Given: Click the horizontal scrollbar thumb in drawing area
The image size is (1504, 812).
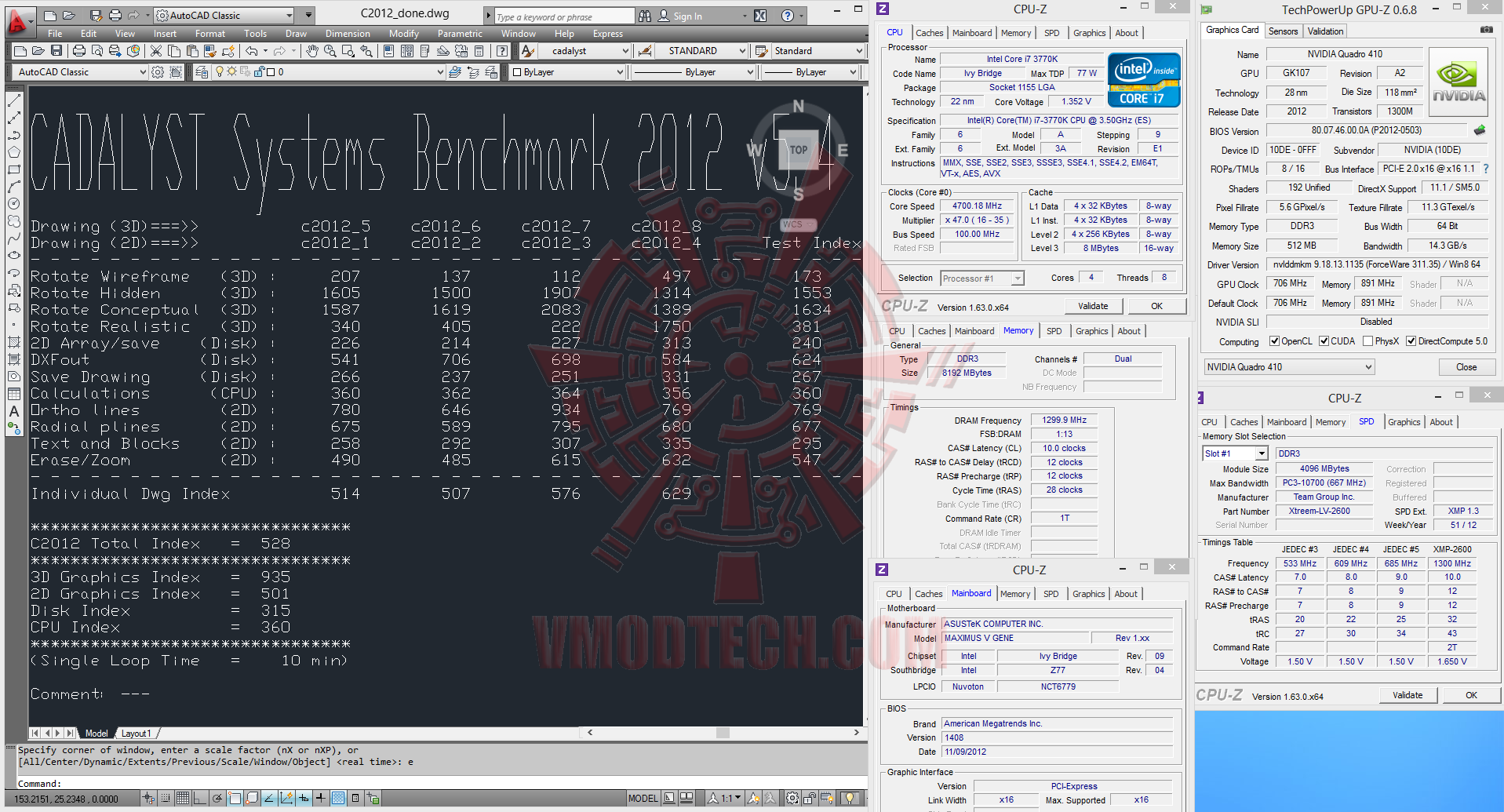Looking at the screenshot, I should click(723, 733).
